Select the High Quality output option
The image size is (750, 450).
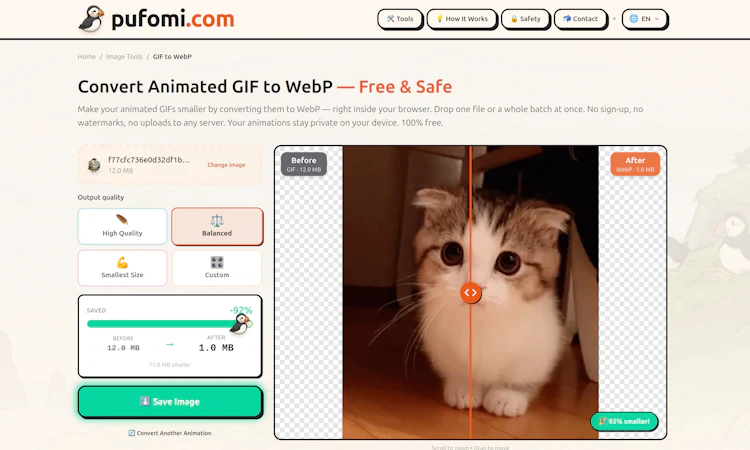coord(122,226)
